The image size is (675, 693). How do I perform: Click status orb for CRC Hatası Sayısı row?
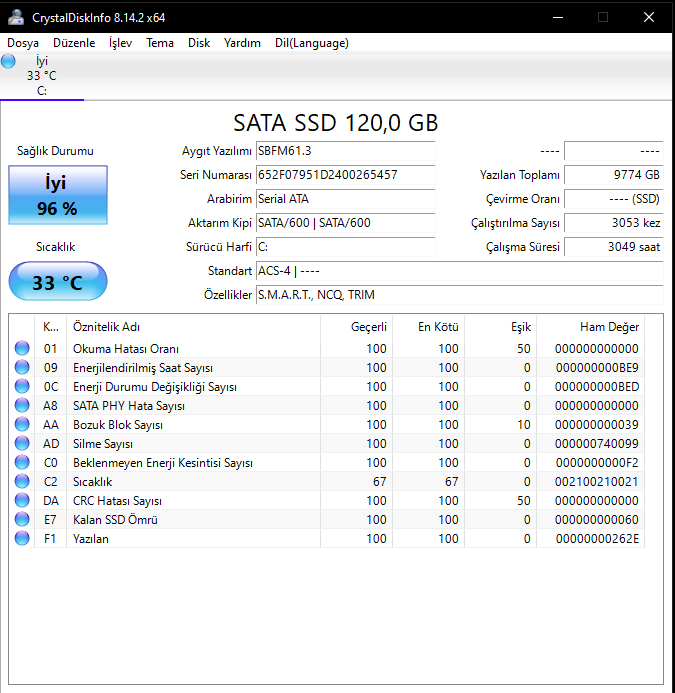[22, 500]
